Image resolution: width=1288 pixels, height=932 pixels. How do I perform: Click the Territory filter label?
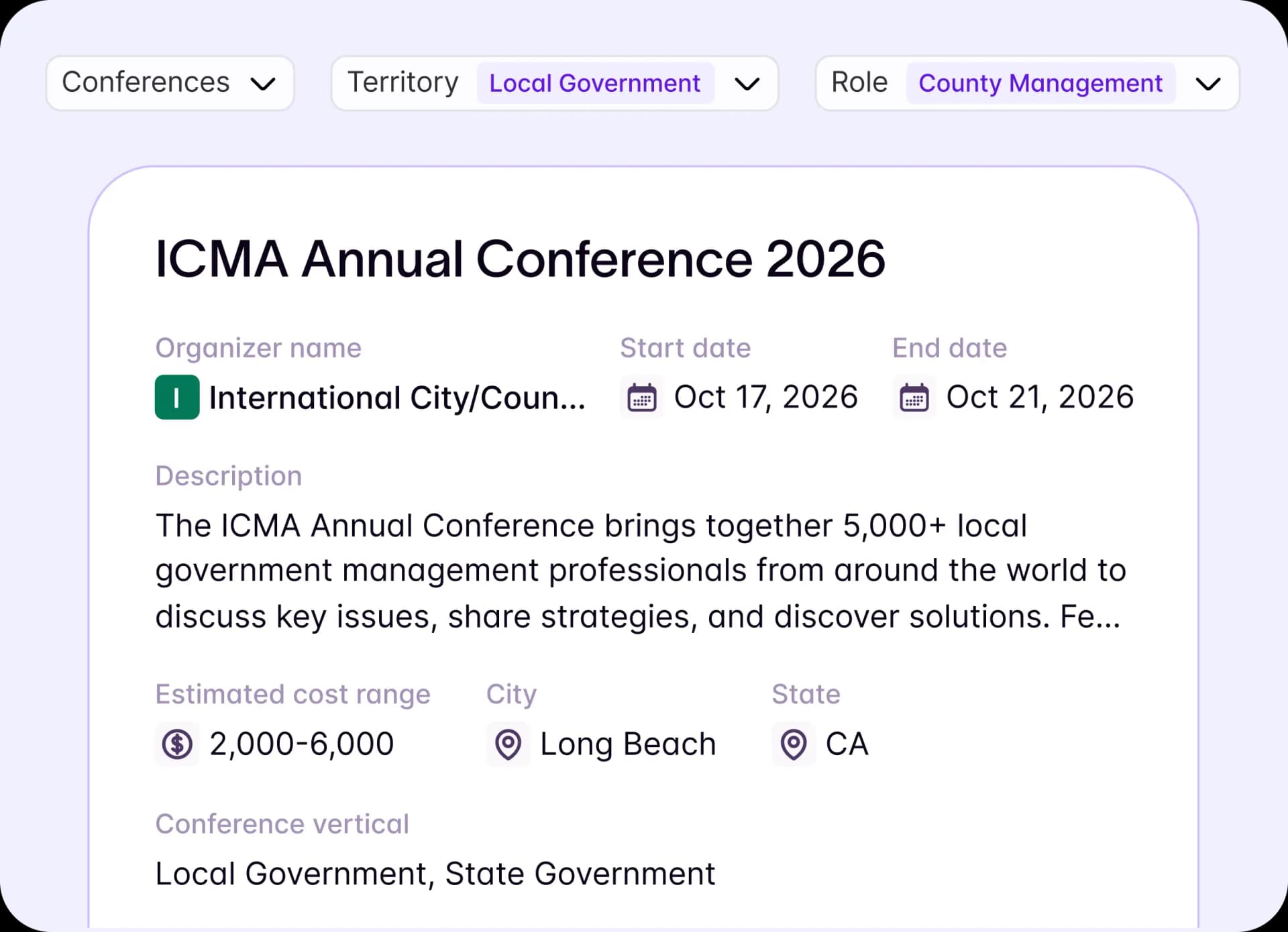[x=403, y=82]
